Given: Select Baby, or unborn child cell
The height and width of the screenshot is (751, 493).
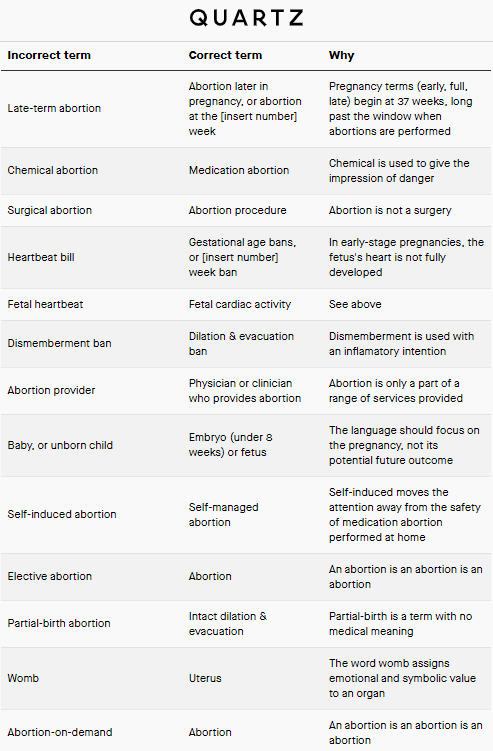Looking at the screenshot, I should 60,445.
